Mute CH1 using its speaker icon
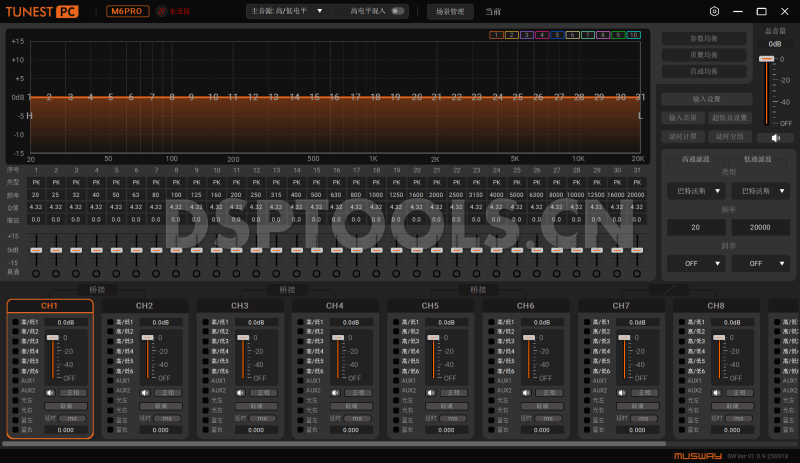Viewport: 800px width, 463px height. [x=49, y=392]
